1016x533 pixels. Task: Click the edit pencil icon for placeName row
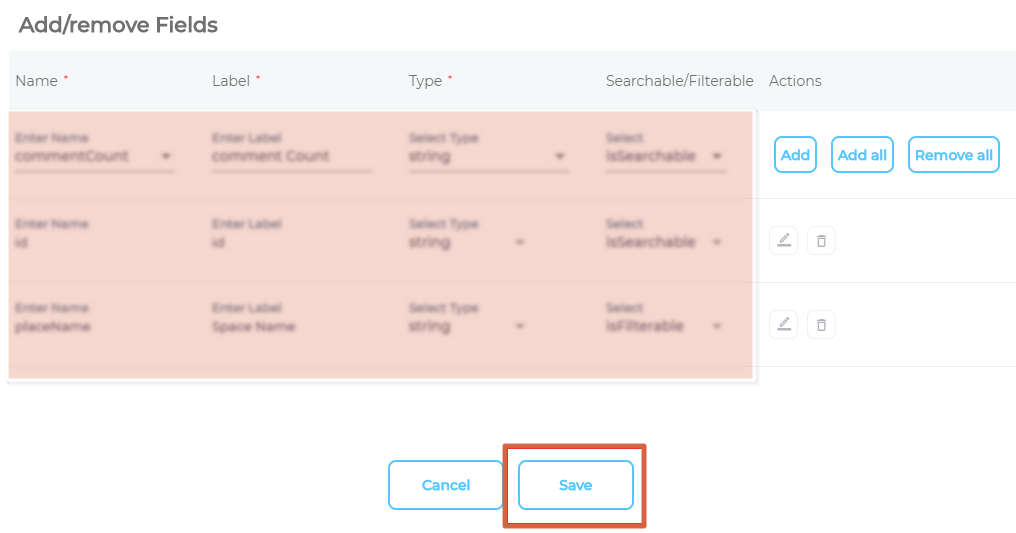click(x=784, y=324)
